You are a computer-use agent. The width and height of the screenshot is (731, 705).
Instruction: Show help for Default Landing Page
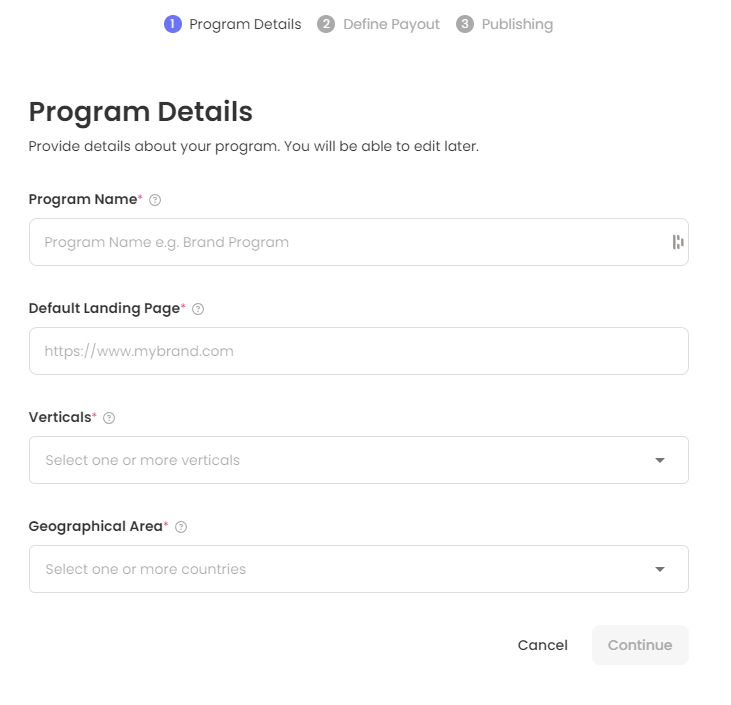coord(198,309)
